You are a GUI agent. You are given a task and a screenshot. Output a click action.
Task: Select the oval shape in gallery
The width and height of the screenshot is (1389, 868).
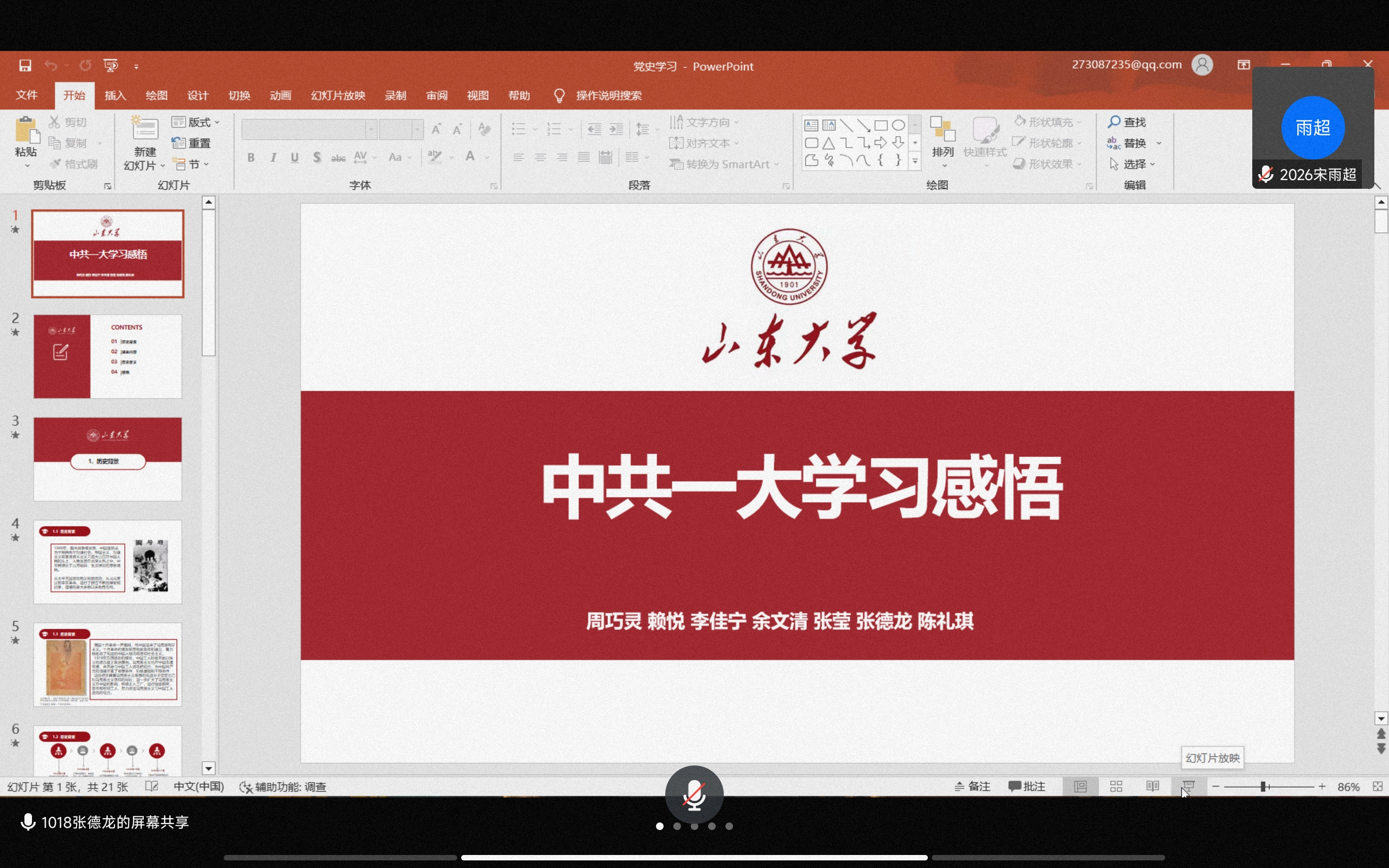coord(899,125)
